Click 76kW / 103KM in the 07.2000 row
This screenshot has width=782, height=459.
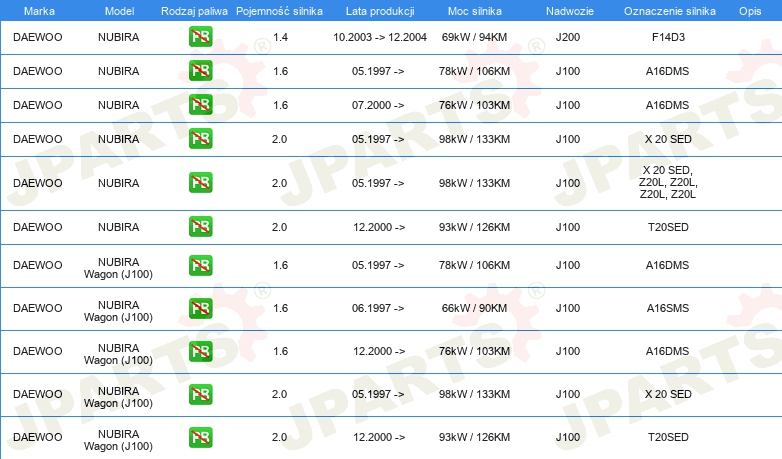[x=474, y=105]
